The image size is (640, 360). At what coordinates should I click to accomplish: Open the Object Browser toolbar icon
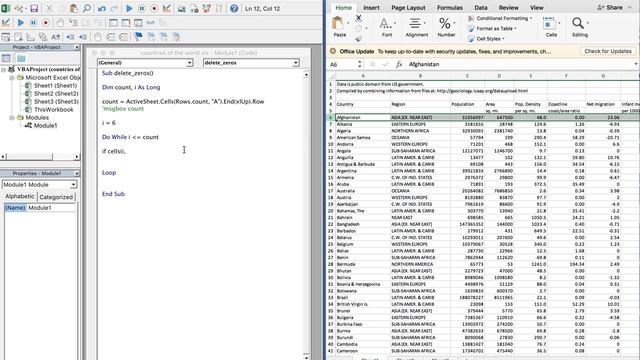click(207, 8)
